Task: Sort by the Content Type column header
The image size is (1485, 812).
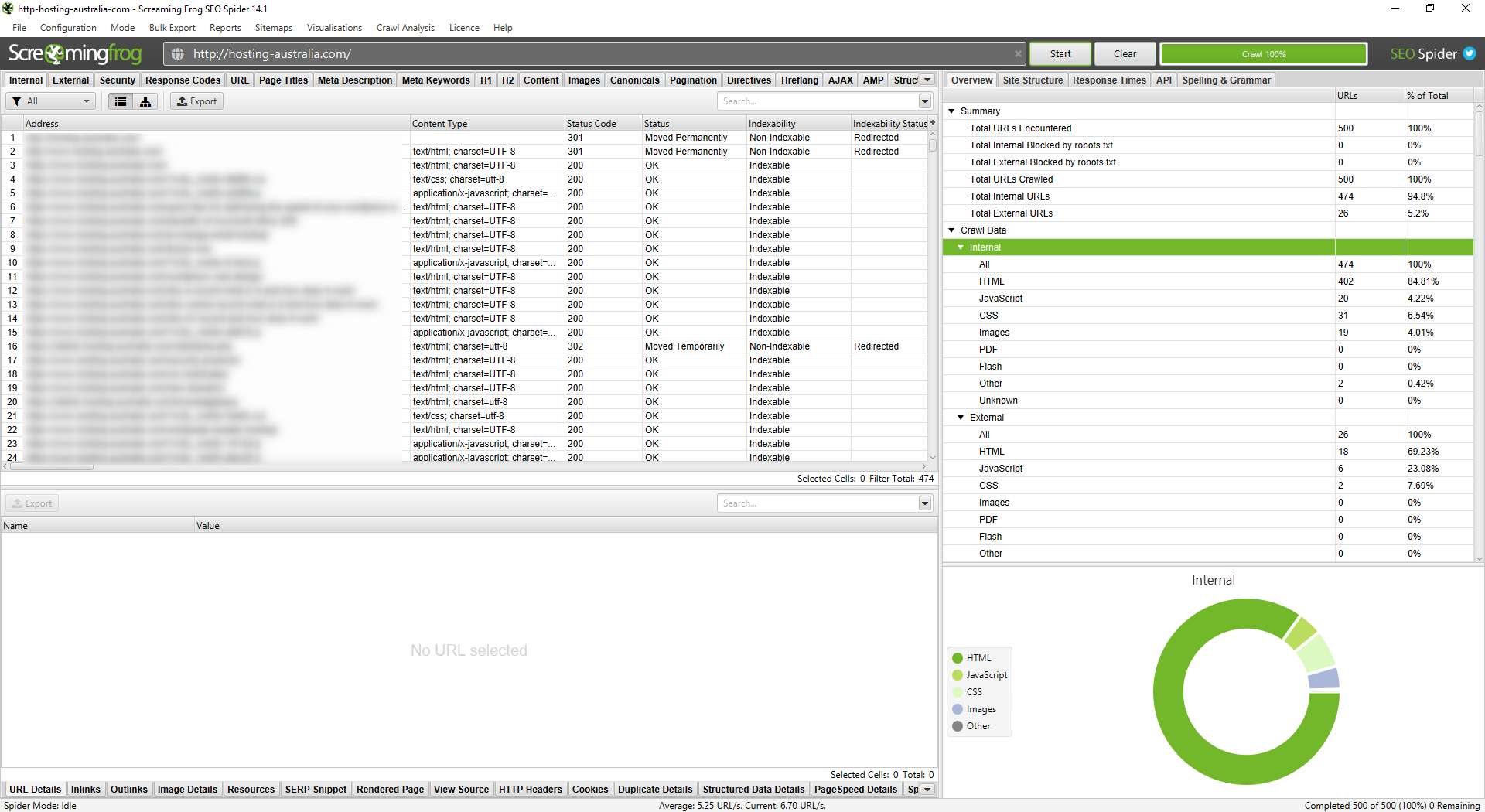Action: tap(487, 124)
